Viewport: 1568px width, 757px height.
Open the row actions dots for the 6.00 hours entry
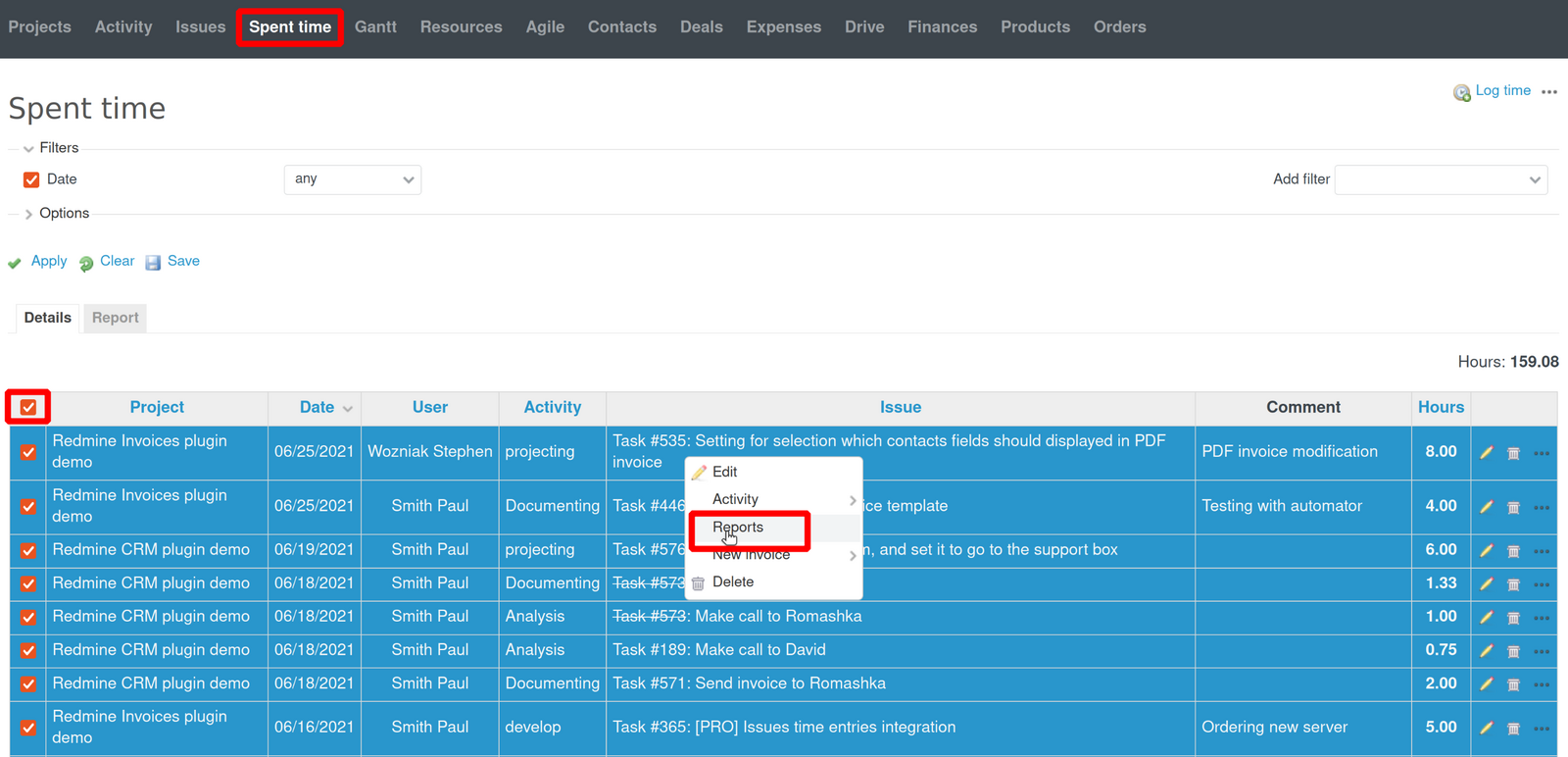tap(1542, 551)
